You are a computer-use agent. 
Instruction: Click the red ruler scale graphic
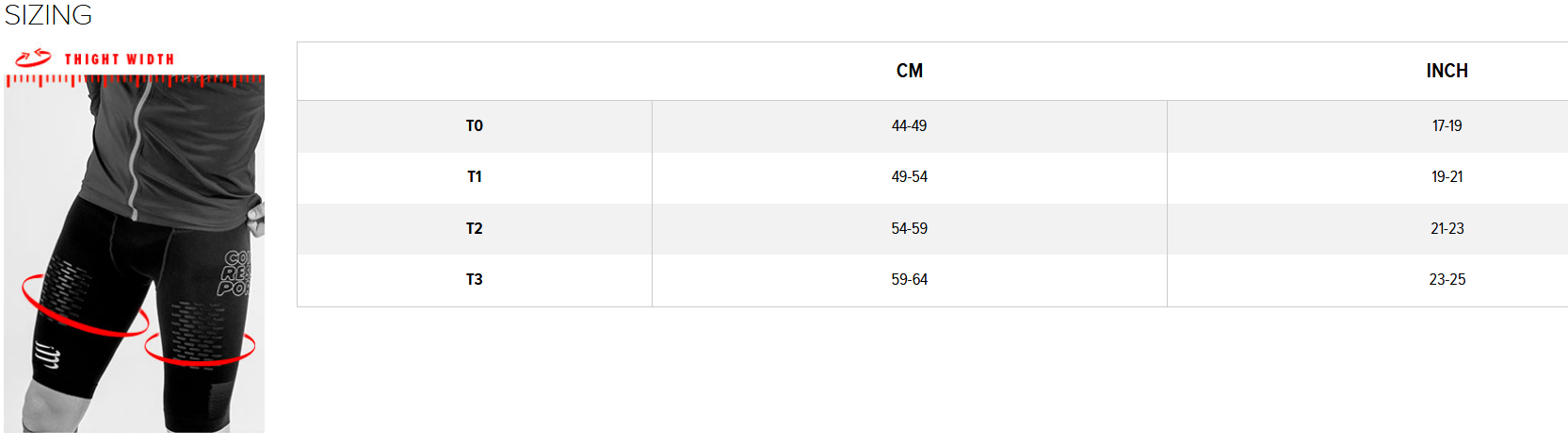click(134, 81)
